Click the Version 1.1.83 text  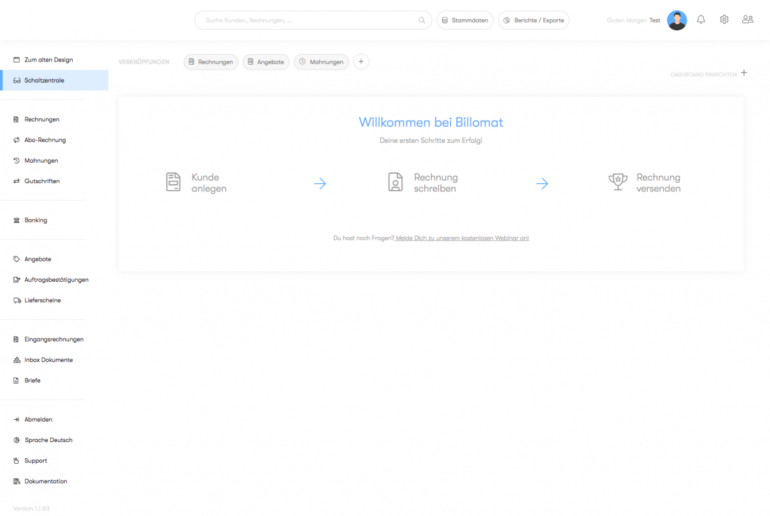[31, 509]
